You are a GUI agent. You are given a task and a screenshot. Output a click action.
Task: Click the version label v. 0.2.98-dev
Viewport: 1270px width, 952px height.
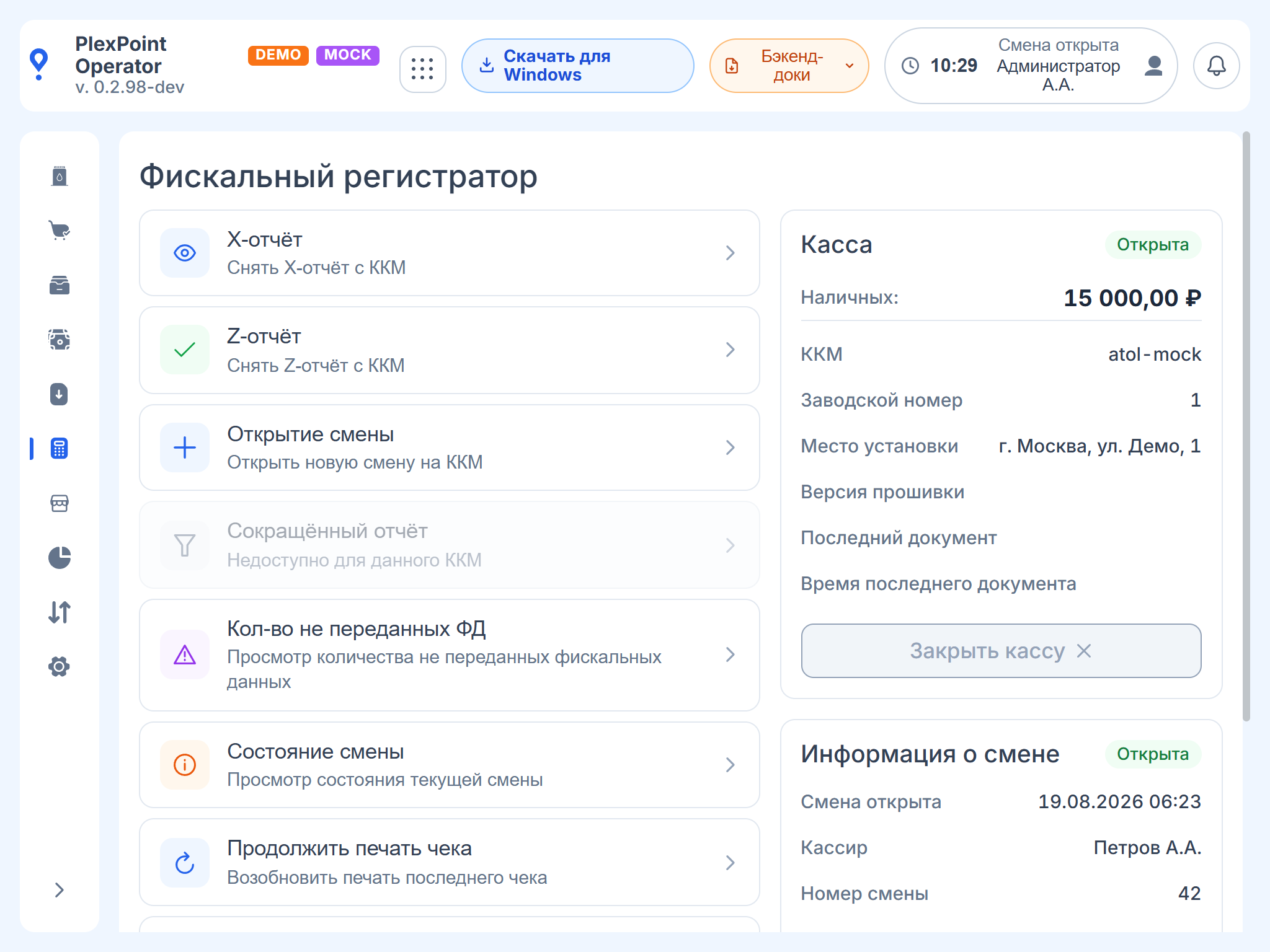click(130, 87)
